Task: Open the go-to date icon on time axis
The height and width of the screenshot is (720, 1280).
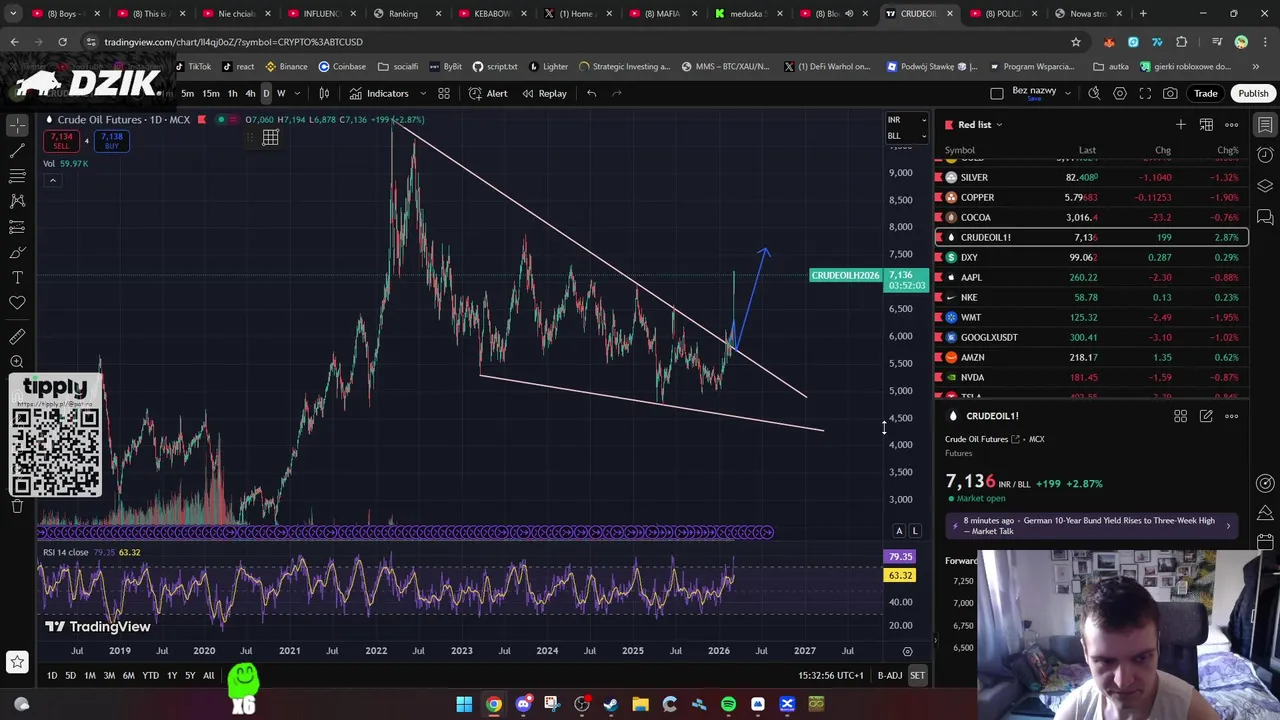Action: 907,651
